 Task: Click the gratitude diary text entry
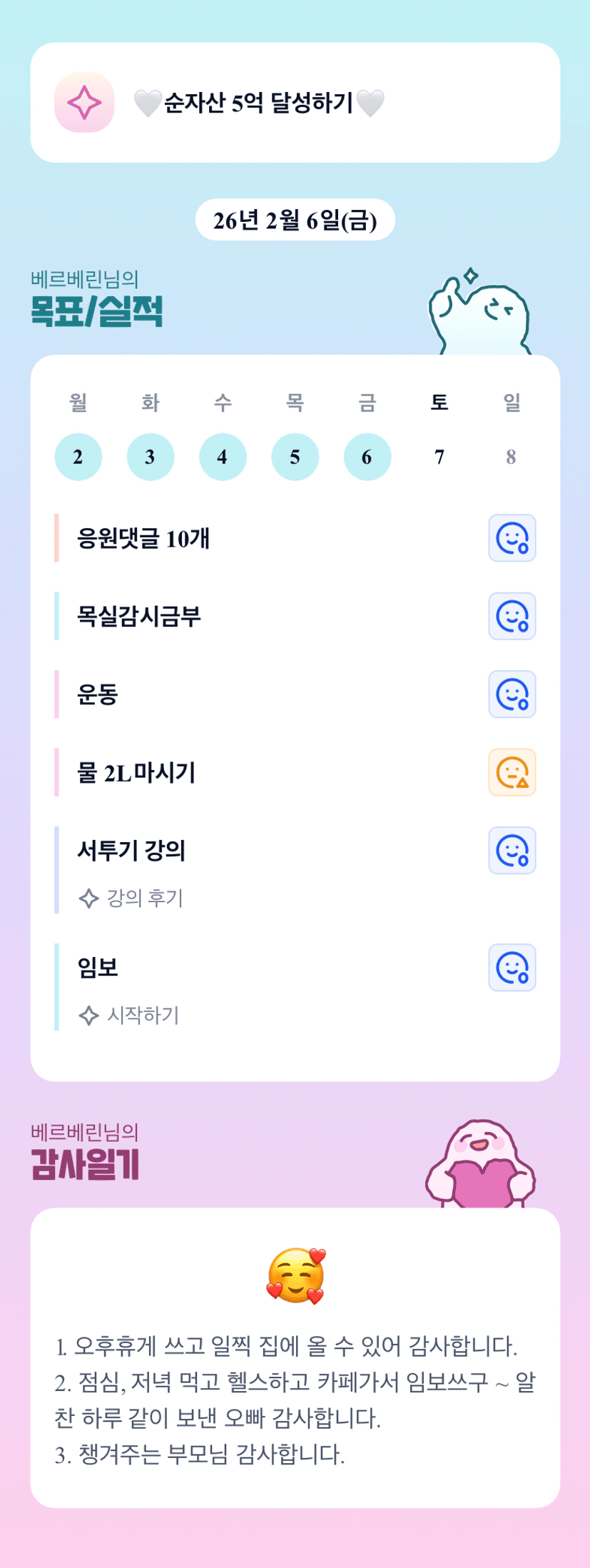tap(295, 1399)
